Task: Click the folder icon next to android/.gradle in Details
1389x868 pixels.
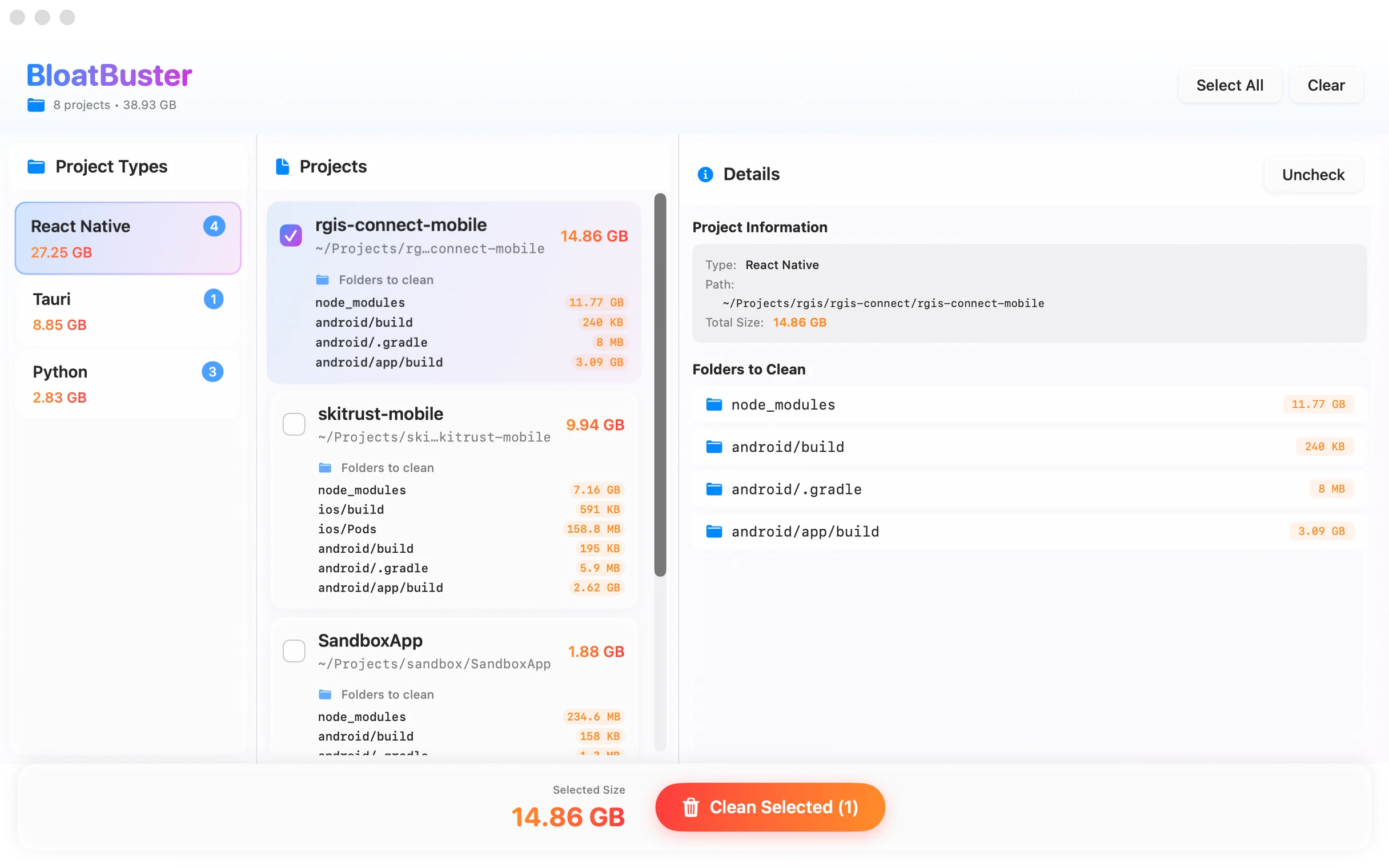Action: click(x=714, y=489)
